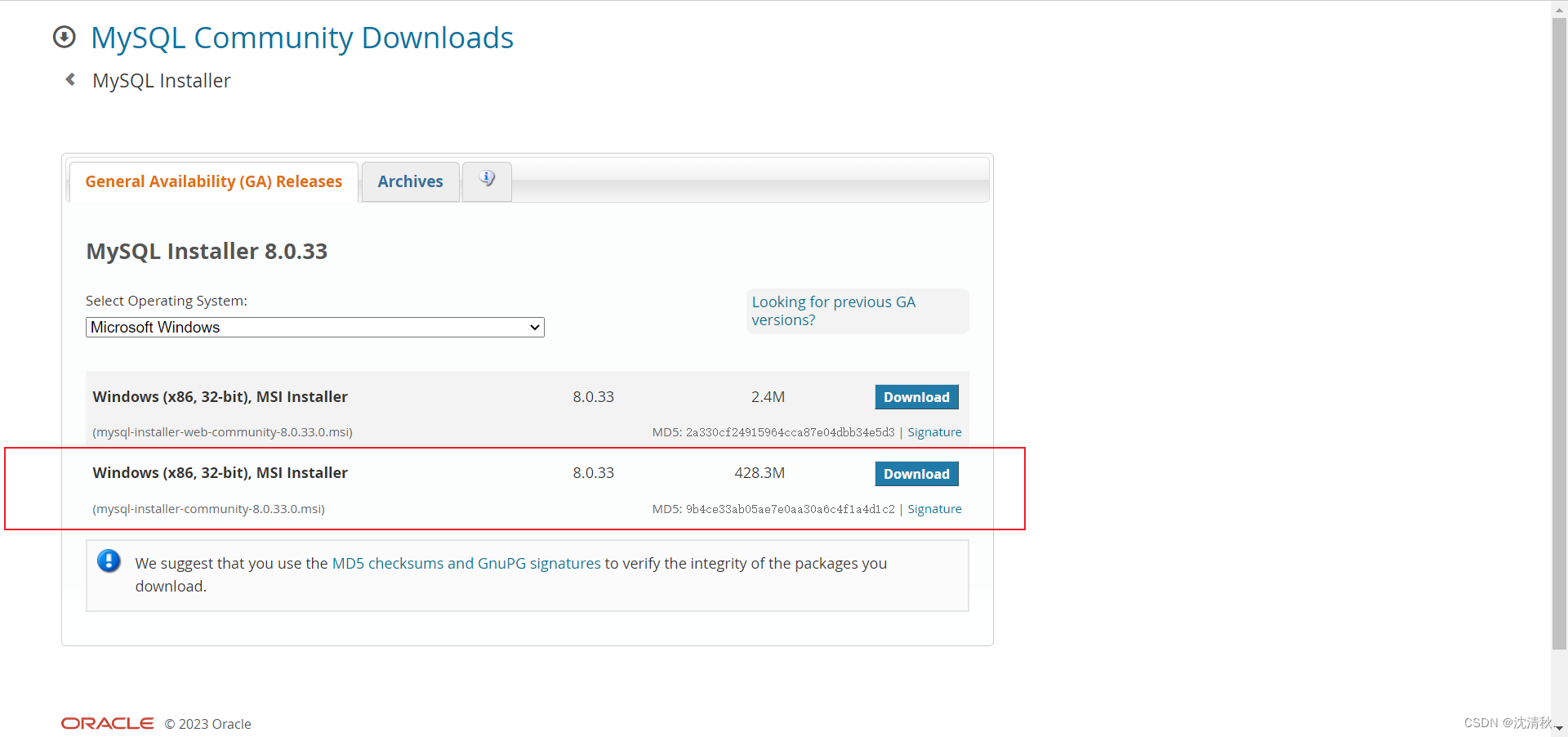Open the information icon tab
The height and width of the screenshot is (737, 1568).
click(487, 181)
